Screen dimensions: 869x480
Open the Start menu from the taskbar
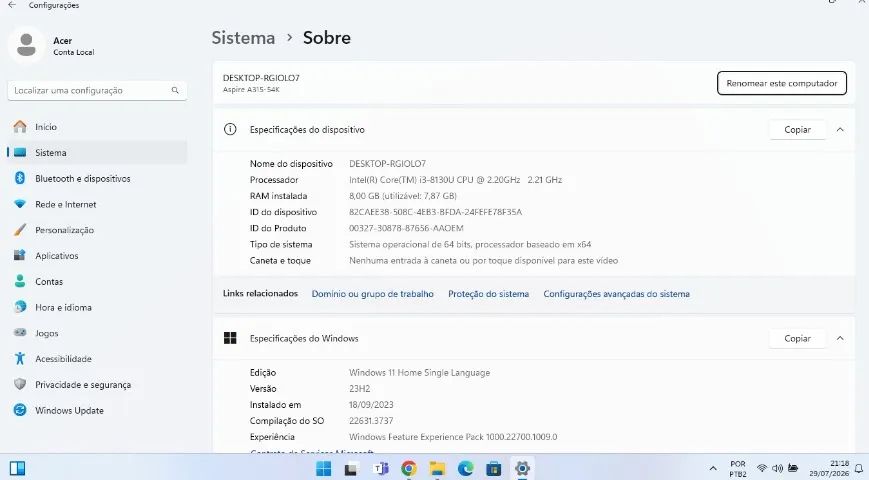tap(324, 469)
